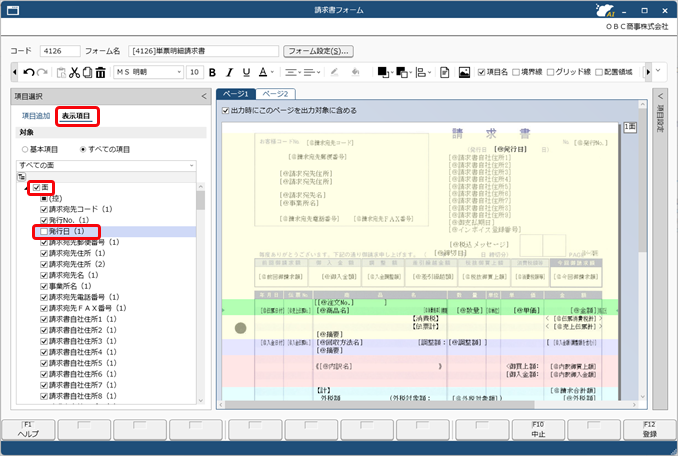Screen dimensions: 678x456
Task: Click the font color A icon
Action: pos(262,72)
